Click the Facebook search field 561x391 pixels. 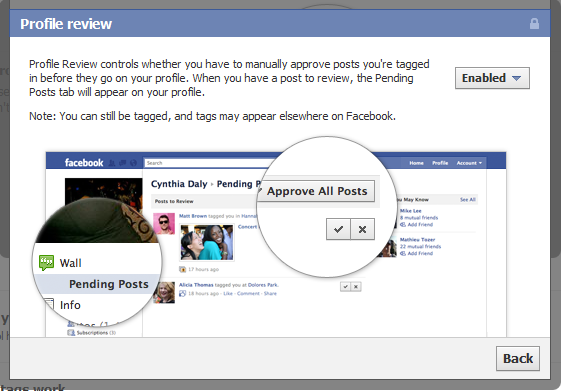pos(209,163)
